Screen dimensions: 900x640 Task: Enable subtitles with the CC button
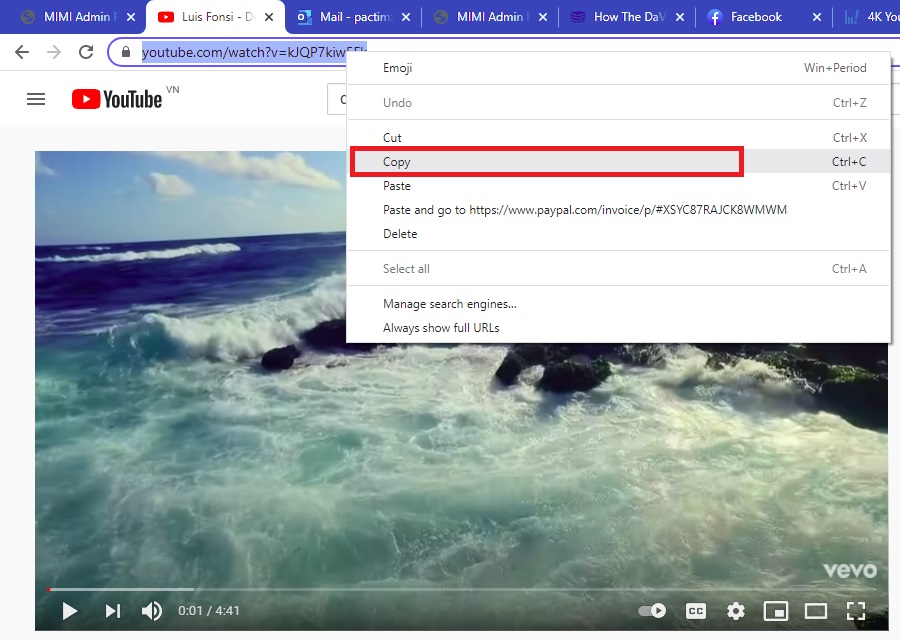coord(695,610)
